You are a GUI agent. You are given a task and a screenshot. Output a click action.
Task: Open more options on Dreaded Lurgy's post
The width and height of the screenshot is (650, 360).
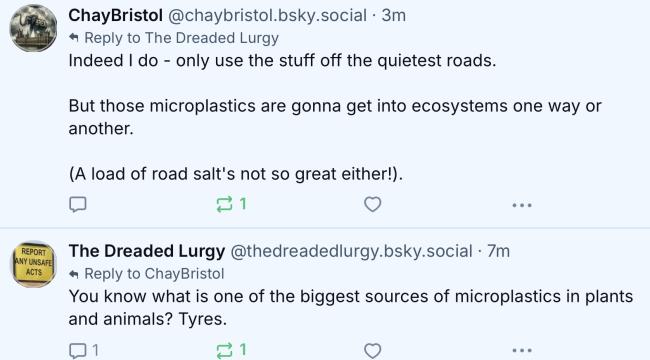[522, 351]
